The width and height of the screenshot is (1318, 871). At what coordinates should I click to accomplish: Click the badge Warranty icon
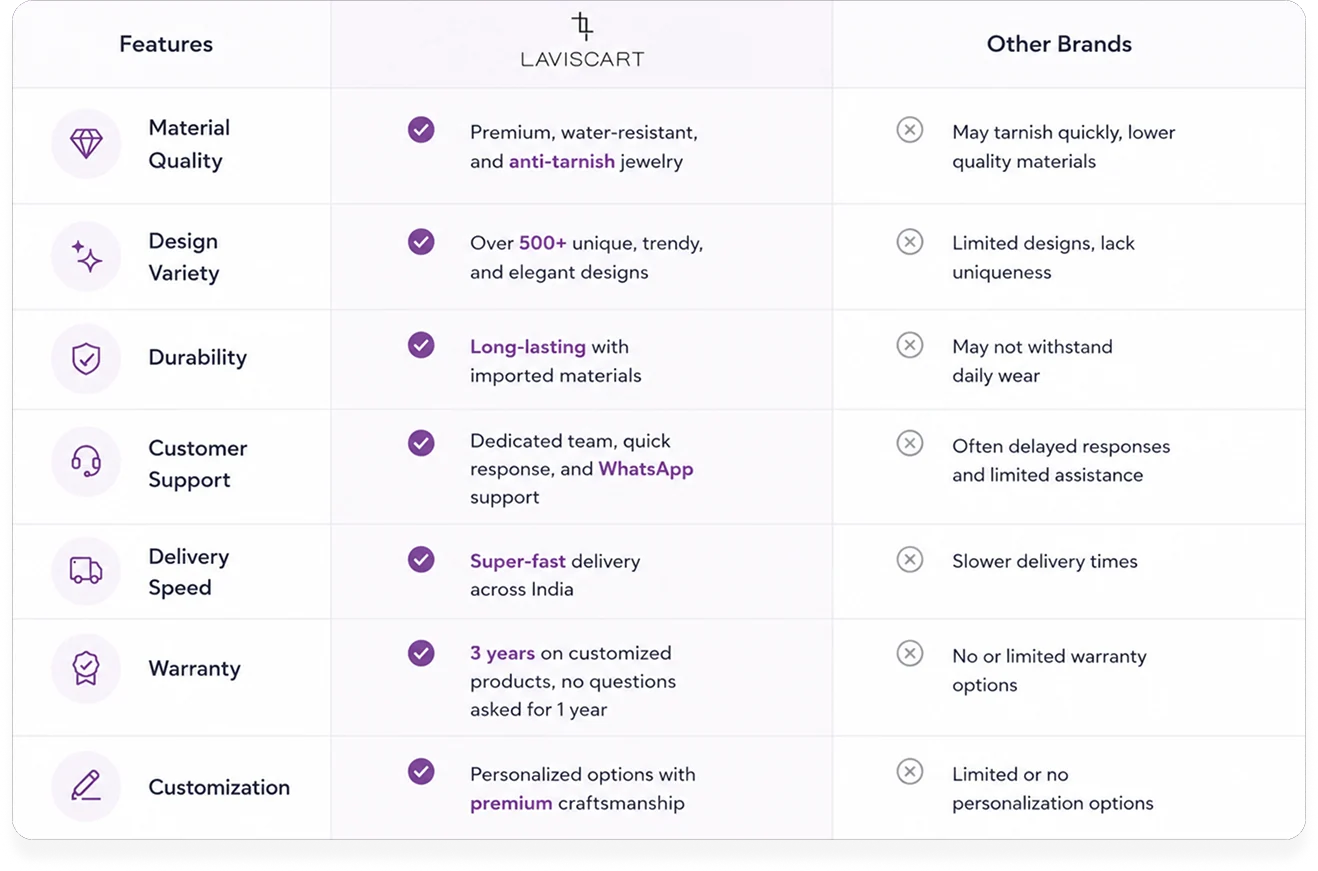point(86,668)
